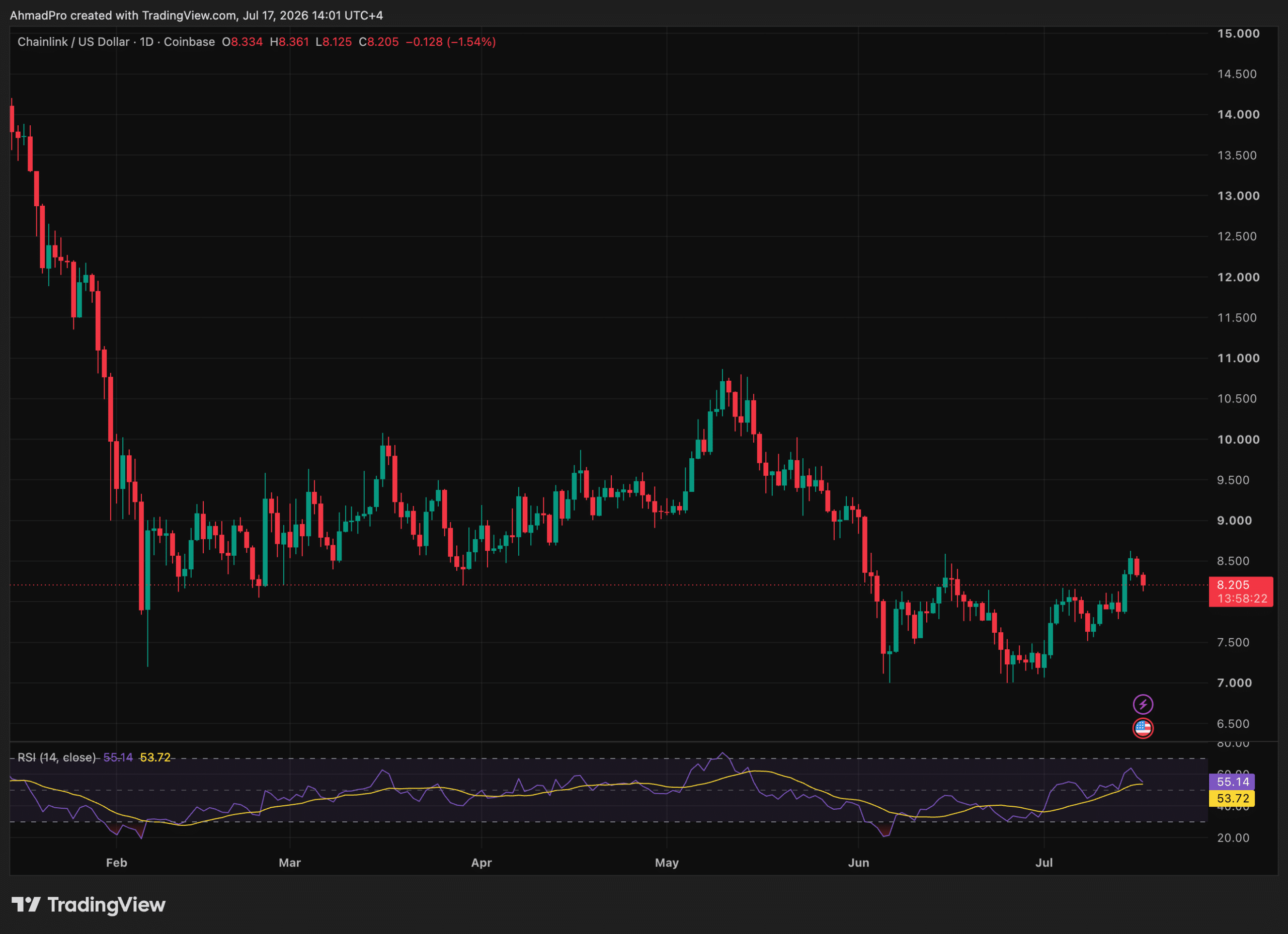This screenshot has height=934, width=1288.
Task: Click the open value O8.334 in header
Action: [243, 42]
